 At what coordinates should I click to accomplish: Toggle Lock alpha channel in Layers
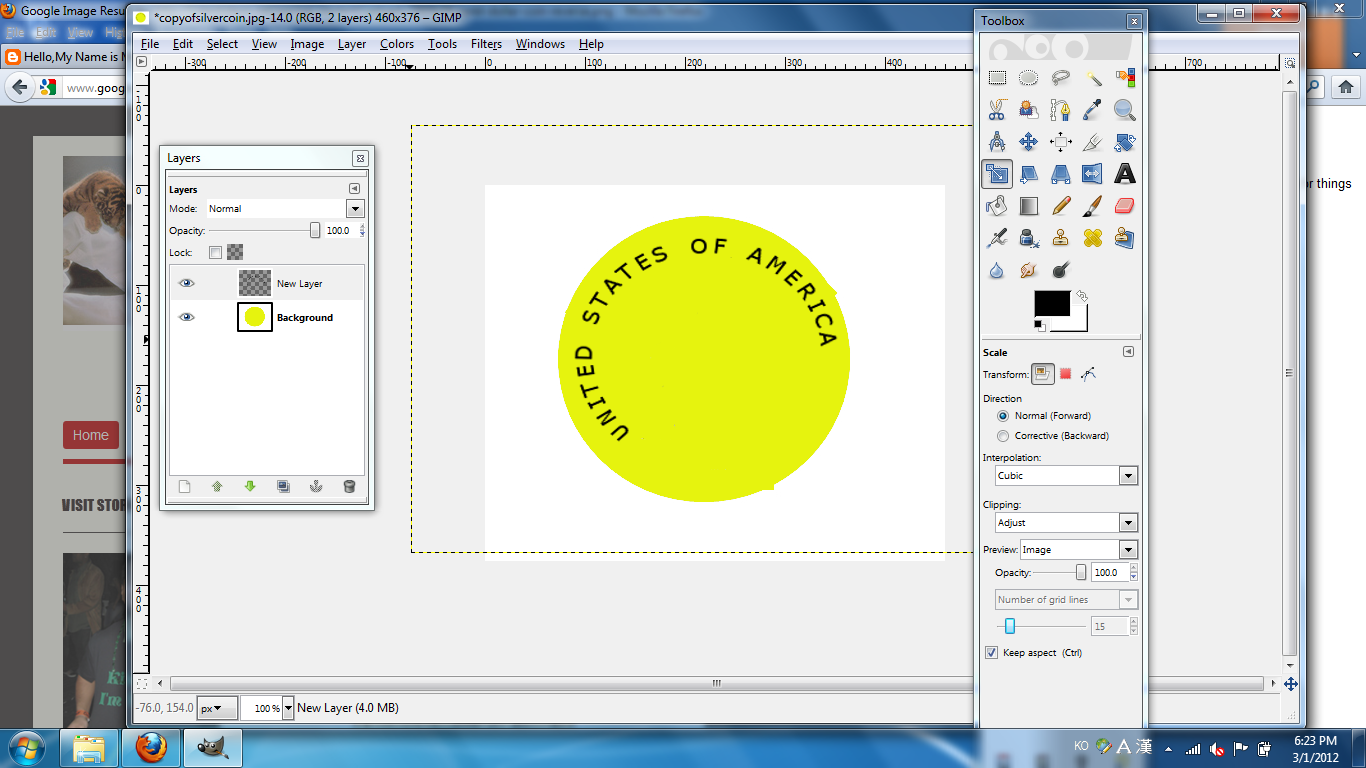tap(235, 253)
